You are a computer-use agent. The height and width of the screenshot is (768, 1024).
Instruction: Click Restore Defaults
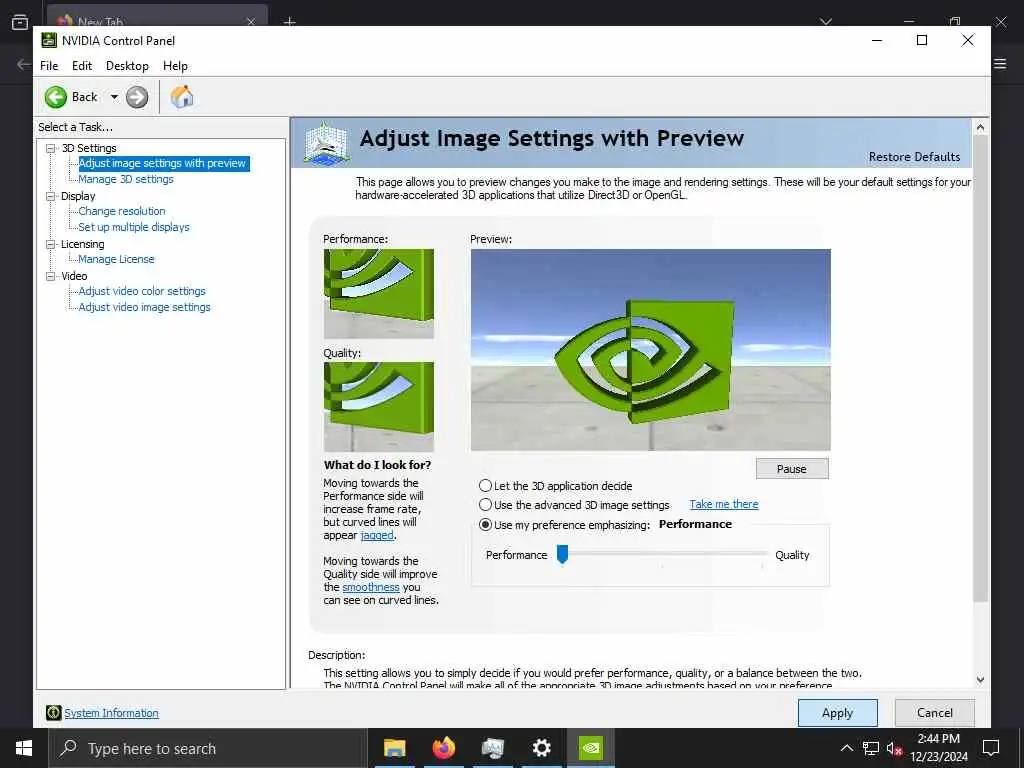(914, 157)
